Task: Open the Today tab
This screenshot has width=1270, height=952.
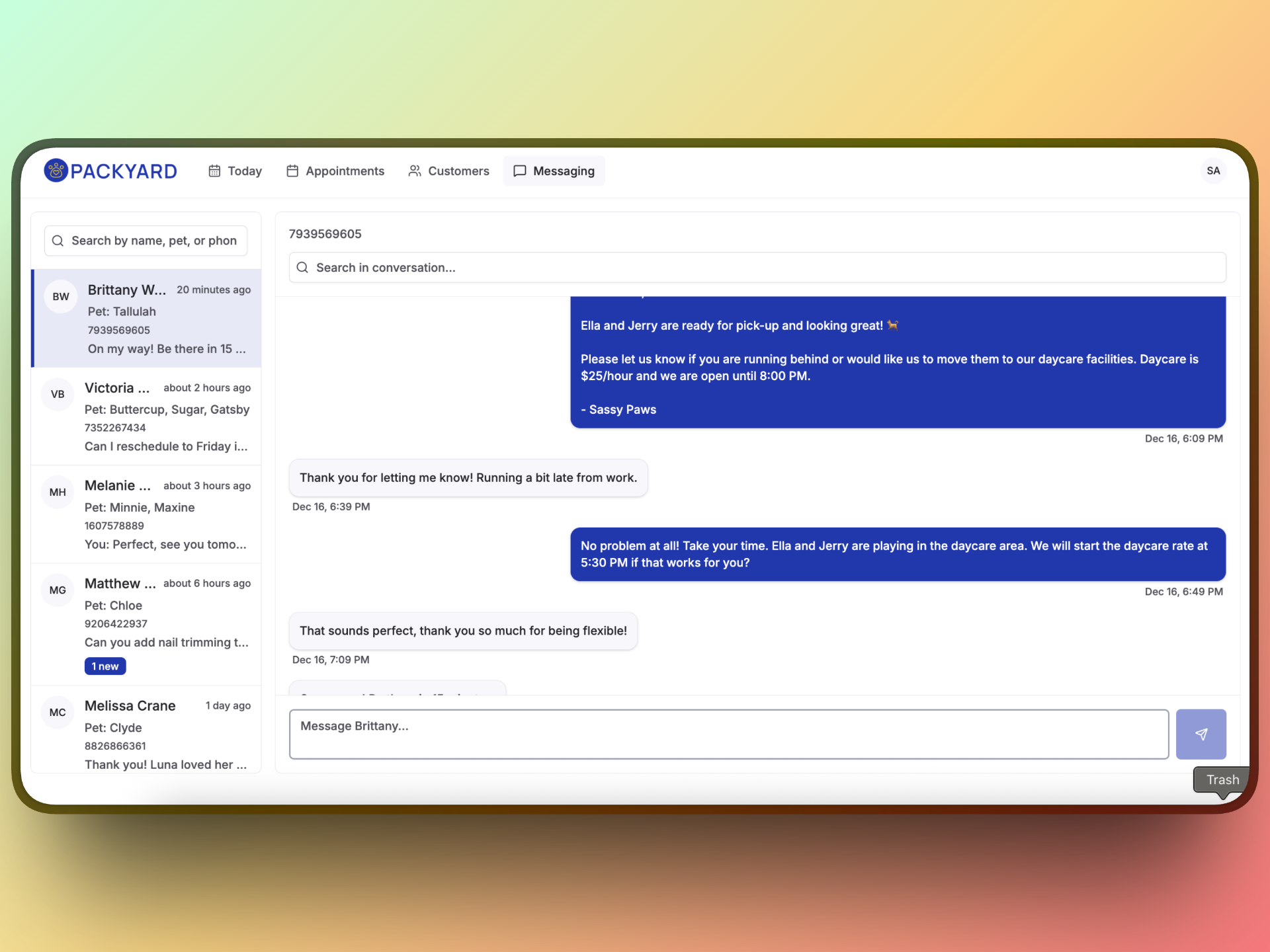Action: tap(235, 171)
